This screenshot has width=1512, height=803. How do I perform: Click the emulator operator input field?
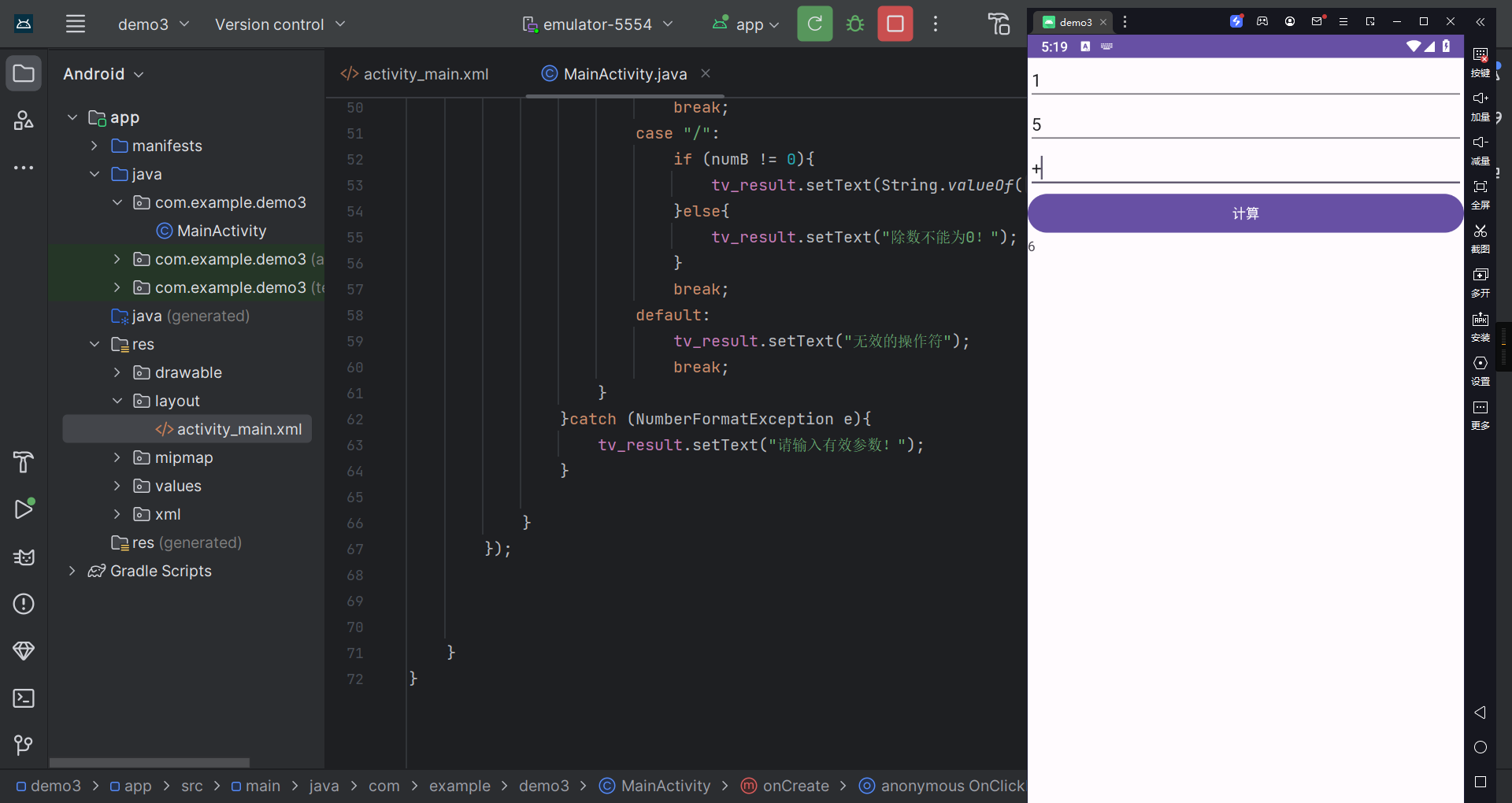1245,168
